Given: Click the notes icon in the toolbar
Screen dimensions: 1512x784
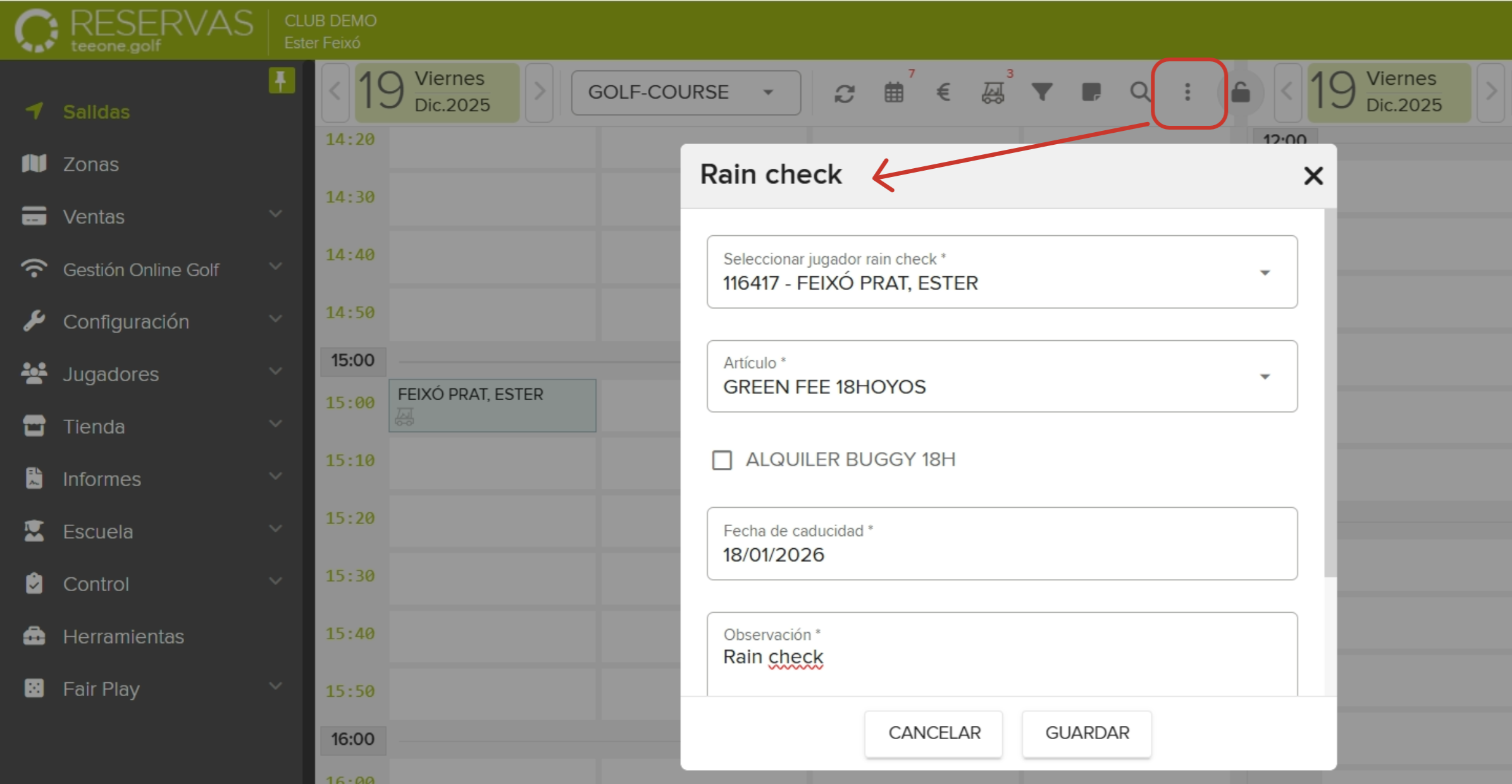Looking at the screenshot, I should (1092, 92).
